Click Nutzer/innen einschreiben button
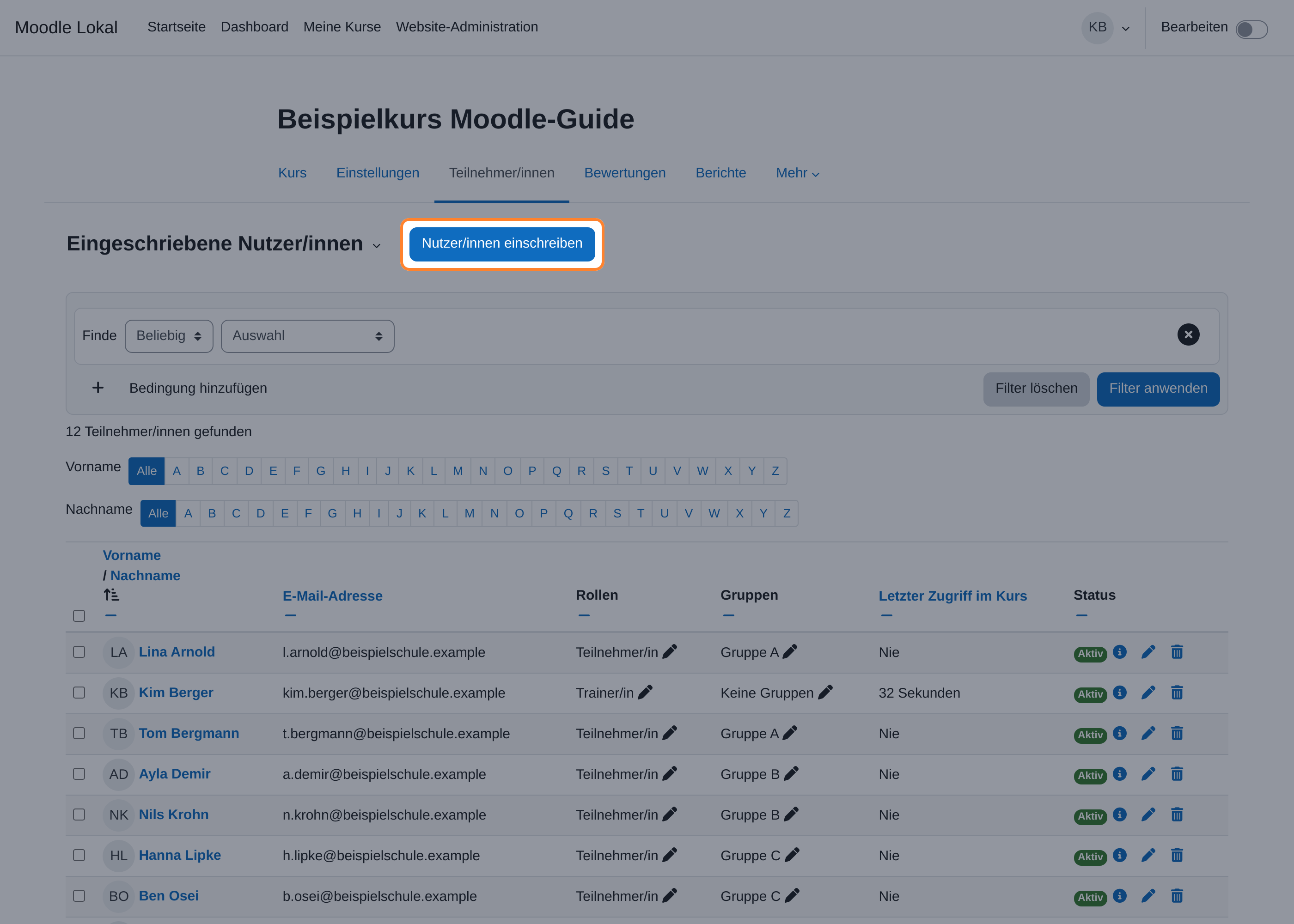 (502, 243)
